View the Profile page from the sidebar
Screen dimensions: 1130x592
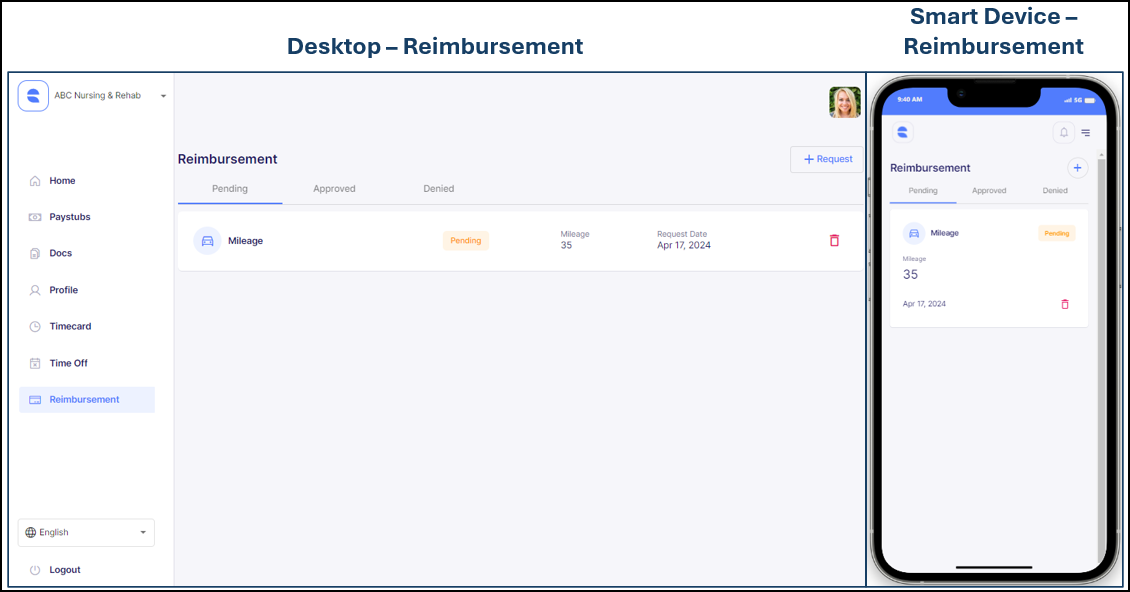pyautogui.click(x=62, y=289)
